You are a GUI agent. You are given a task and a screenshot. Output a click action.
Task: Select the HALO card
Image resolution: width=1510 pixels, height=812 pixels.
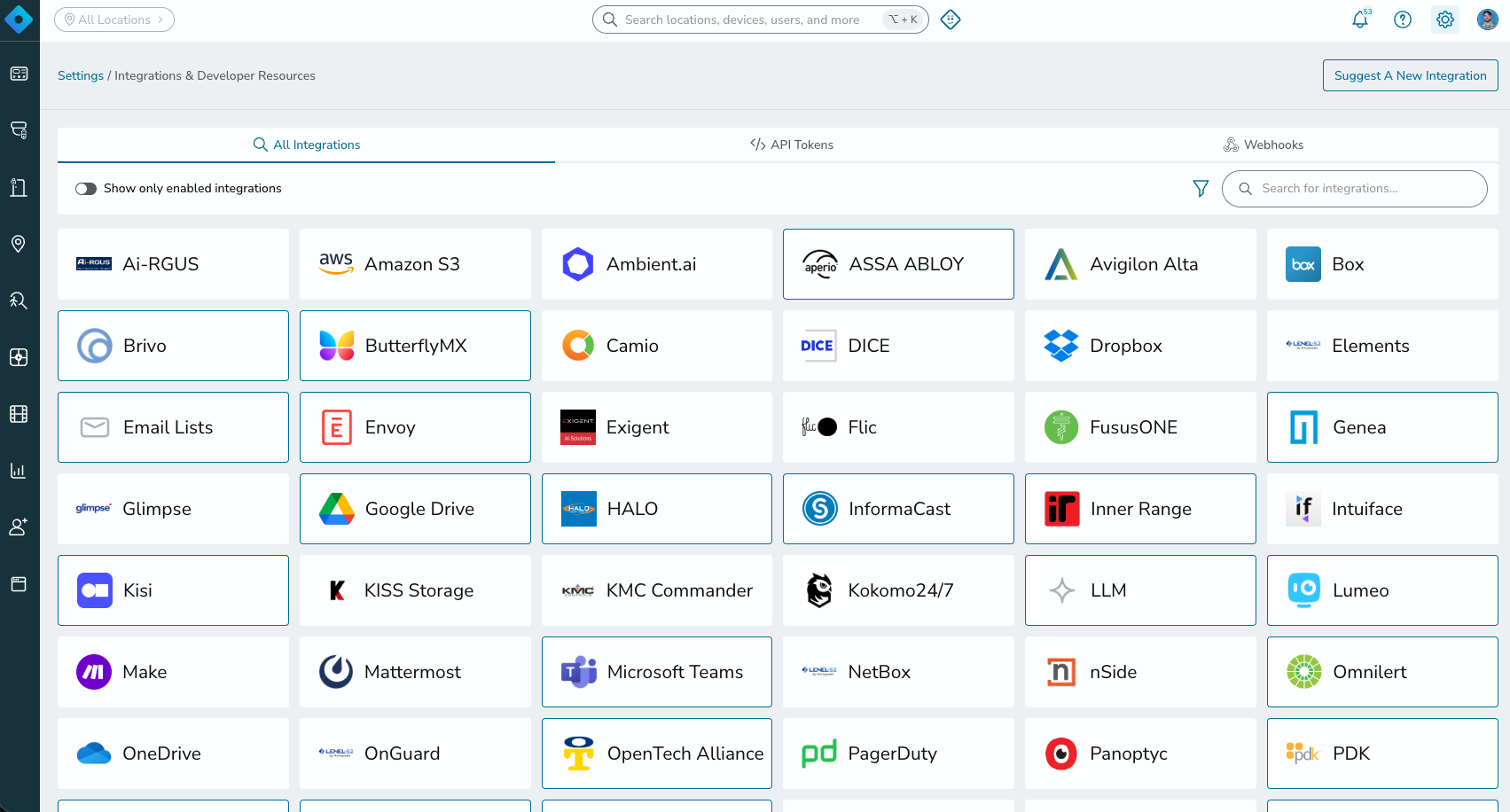coord(657,509)
